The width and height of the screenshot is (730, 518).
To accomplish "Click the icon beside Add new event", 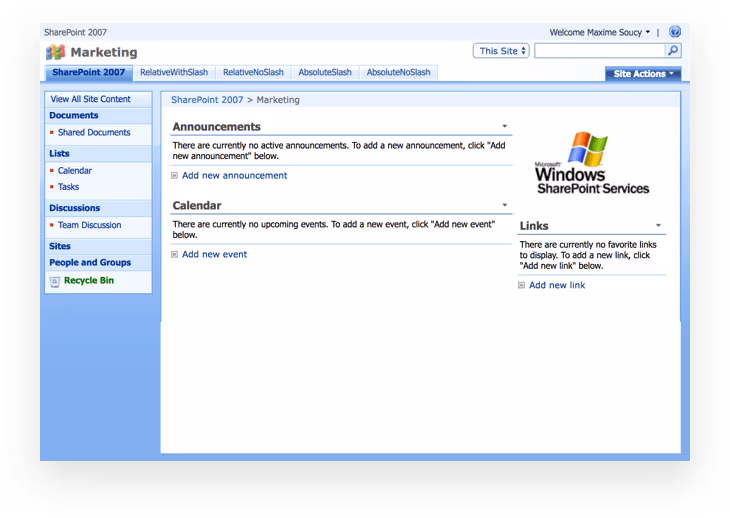I will click(175, 254).
